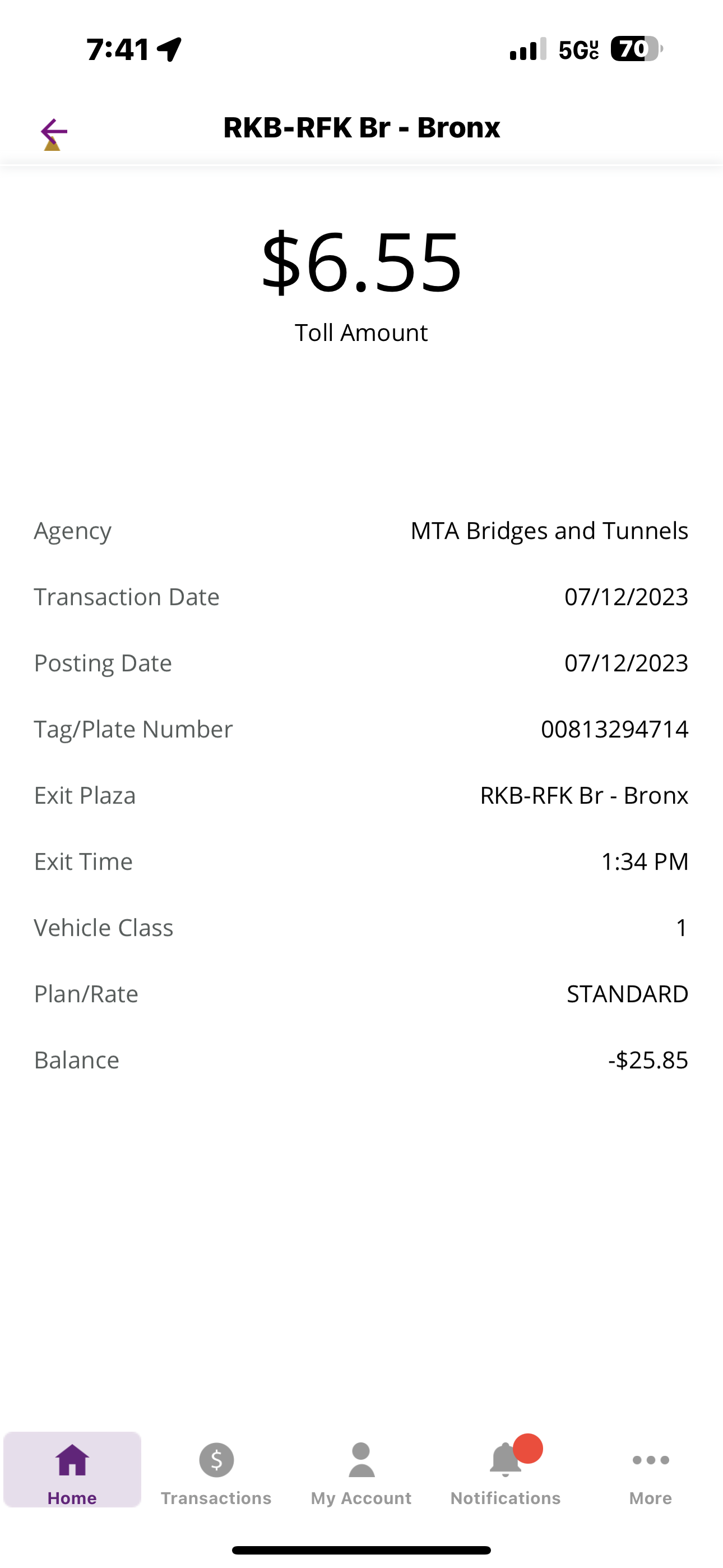This screenshot has height=1568, width=723.
Task: Tap the cellular signal bars
Action: 527,49
